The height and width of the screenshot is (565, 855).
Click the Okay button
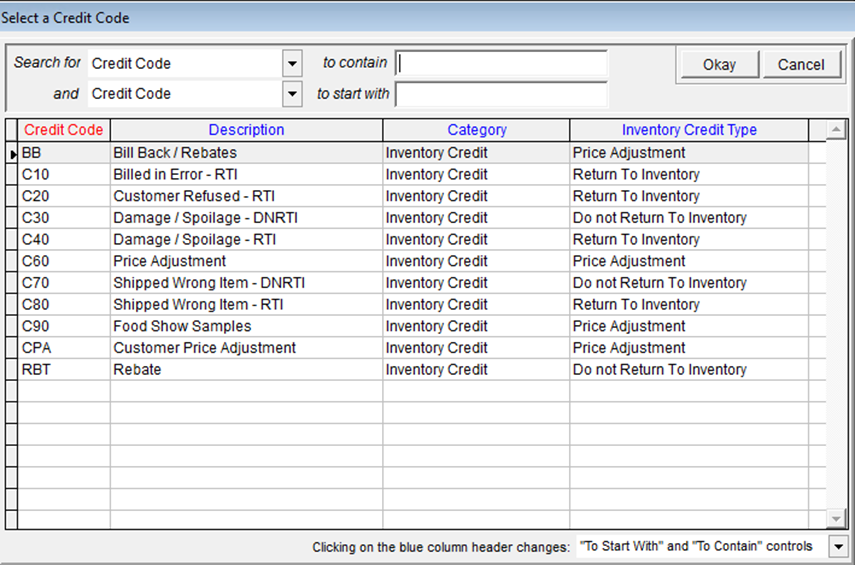pyautogui.click(x=718, y=64)
